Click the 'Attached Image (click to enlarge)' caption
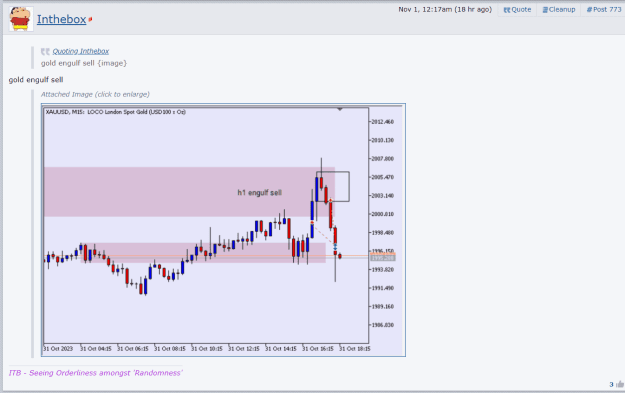 (95, 94)
